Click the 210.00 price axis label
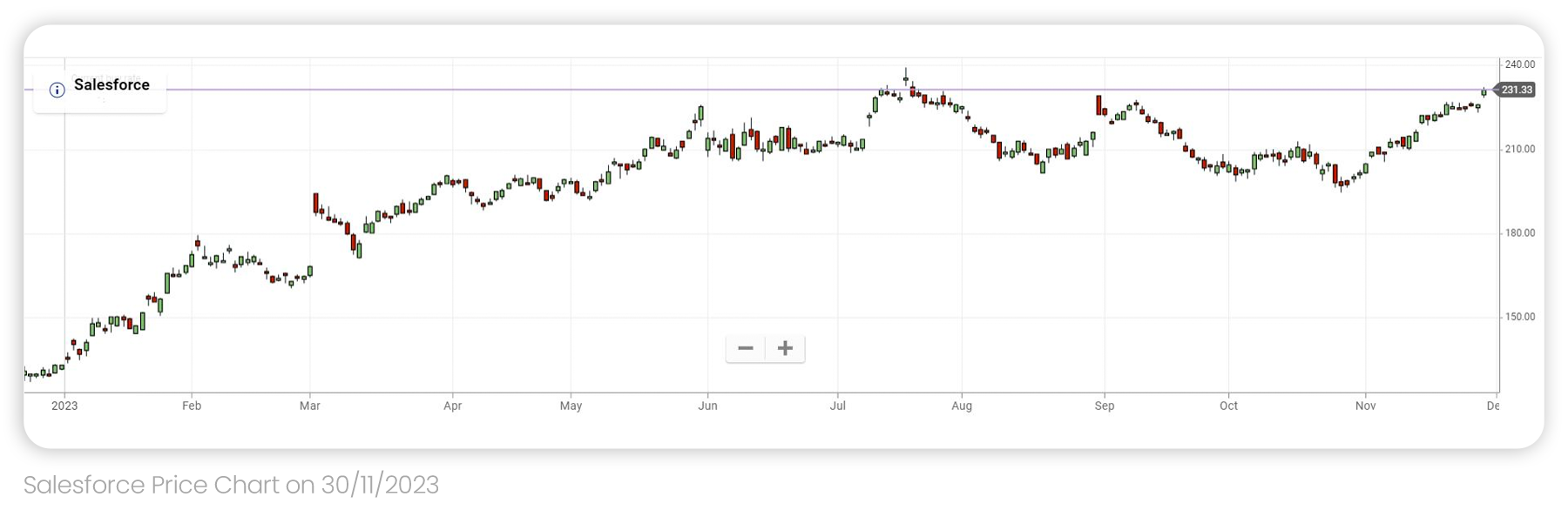The image size is (1568, 510). pos(1520,149)
